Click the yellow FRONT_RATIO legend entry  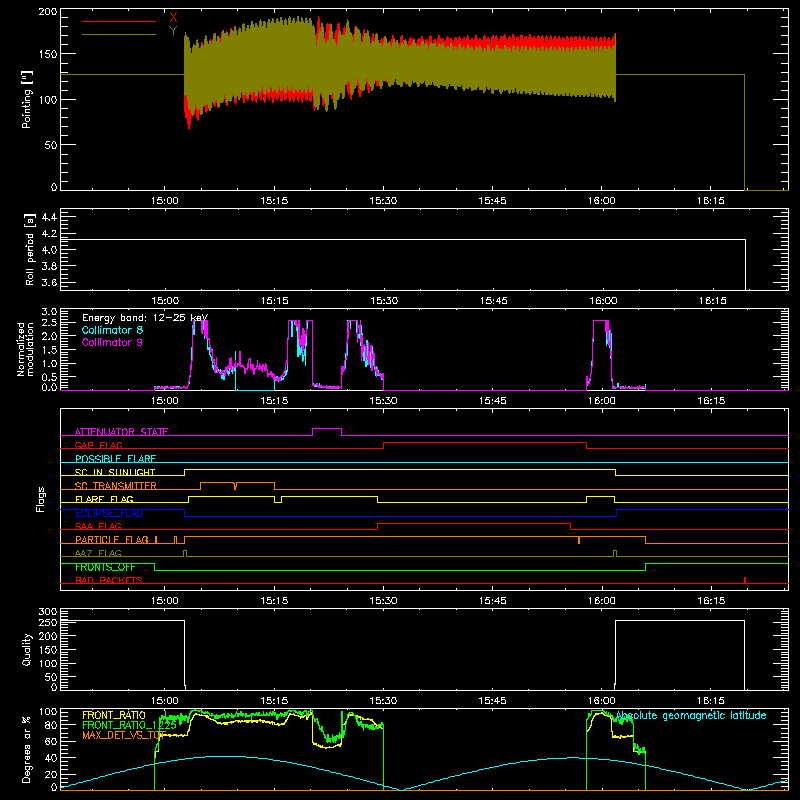pyautogui.click(x=114, y=715)
